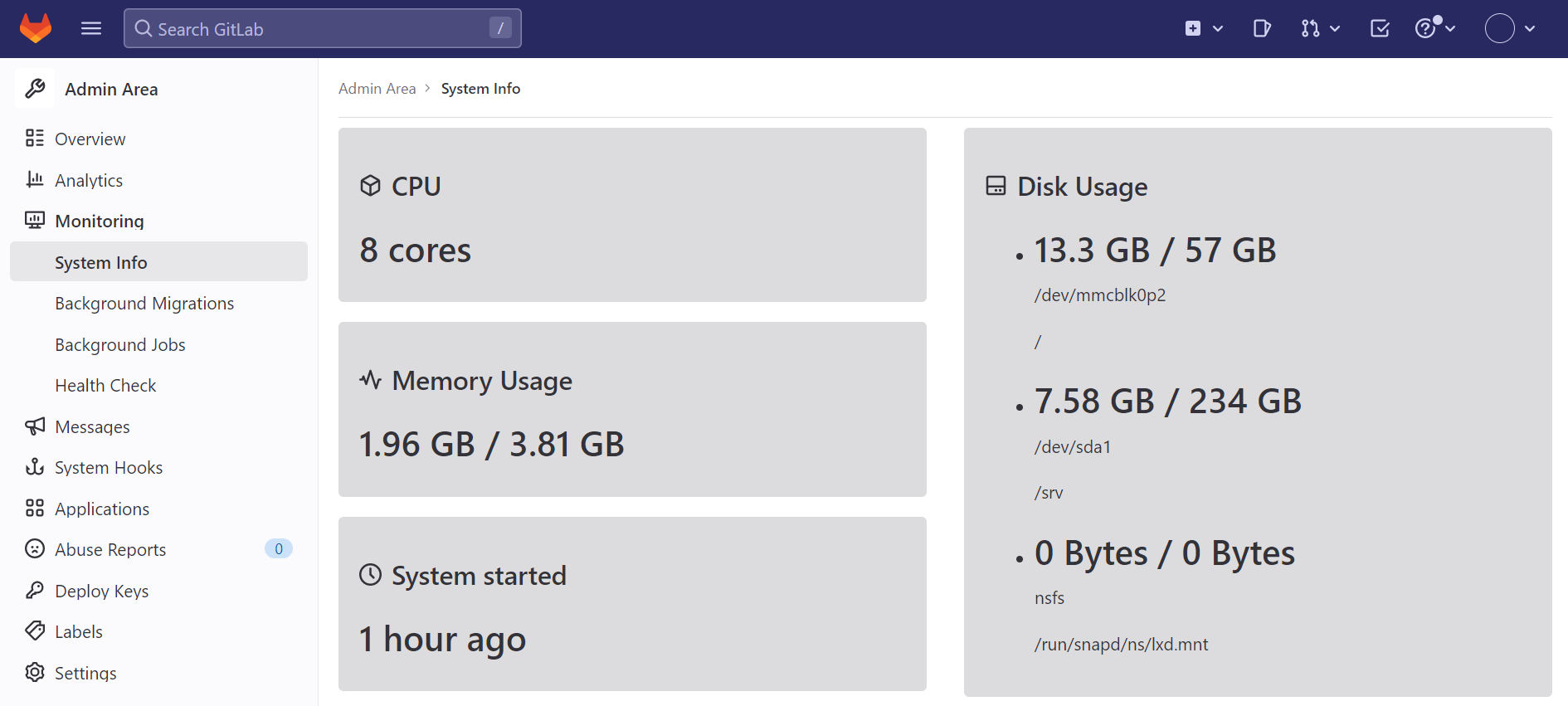Click the /run/snapd/ns/lxd.mnt path
1568x706 pixels.
tap(1121, 645)
